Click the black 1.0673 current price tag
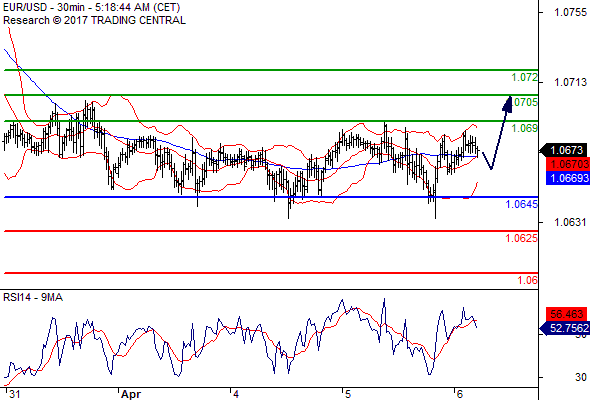The height and width of the screenshot is (400, 590). coord(564,150)
